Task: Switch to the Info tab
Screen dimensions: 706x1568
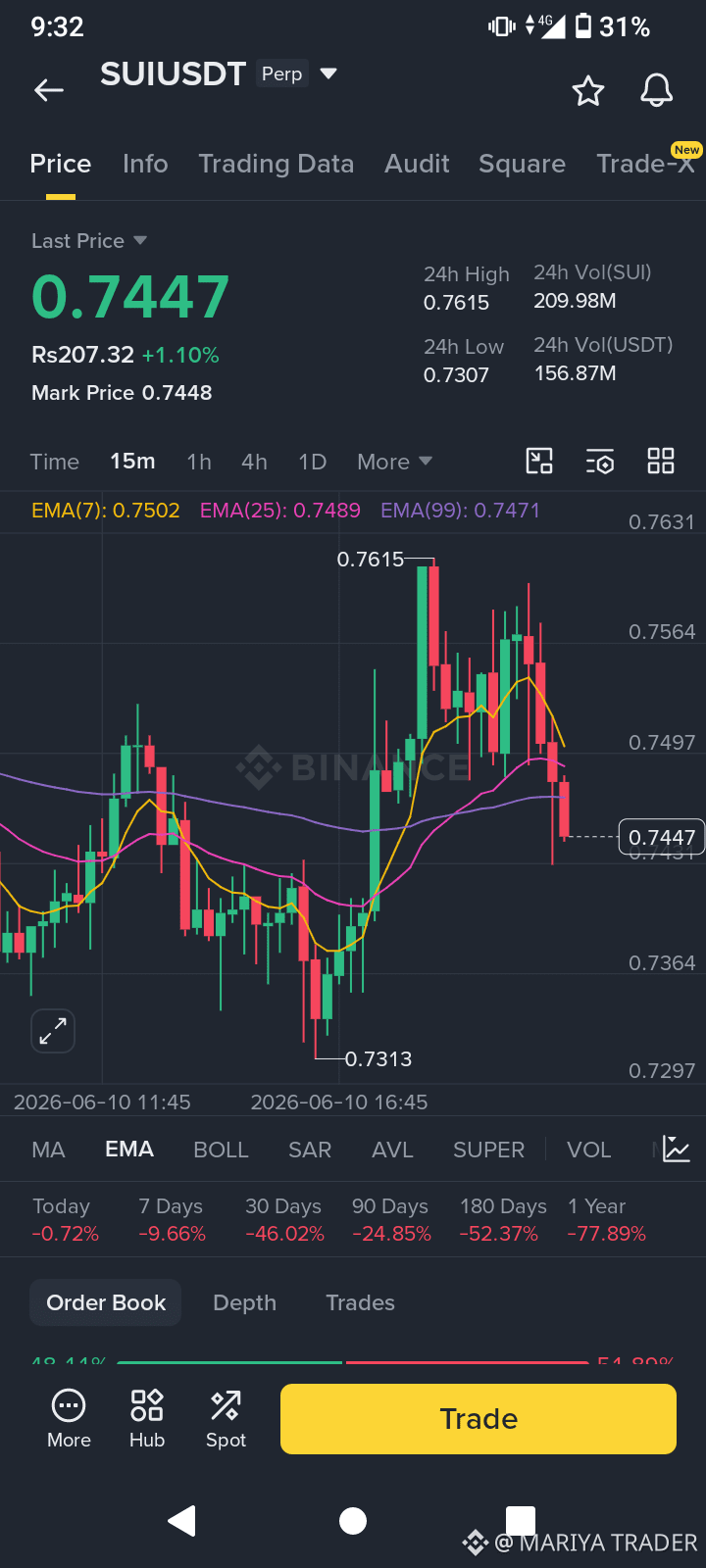Action: coord(145,164)
